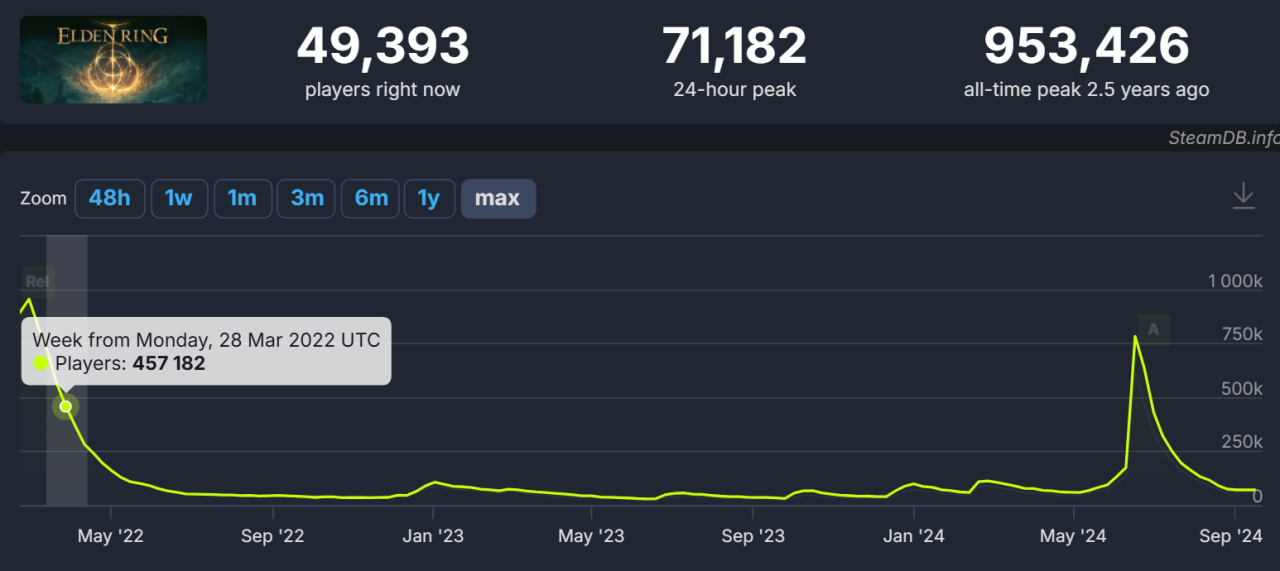Click the 'May '23' axis label
This screenshot has height=571, width=1280.
(591, 537)
